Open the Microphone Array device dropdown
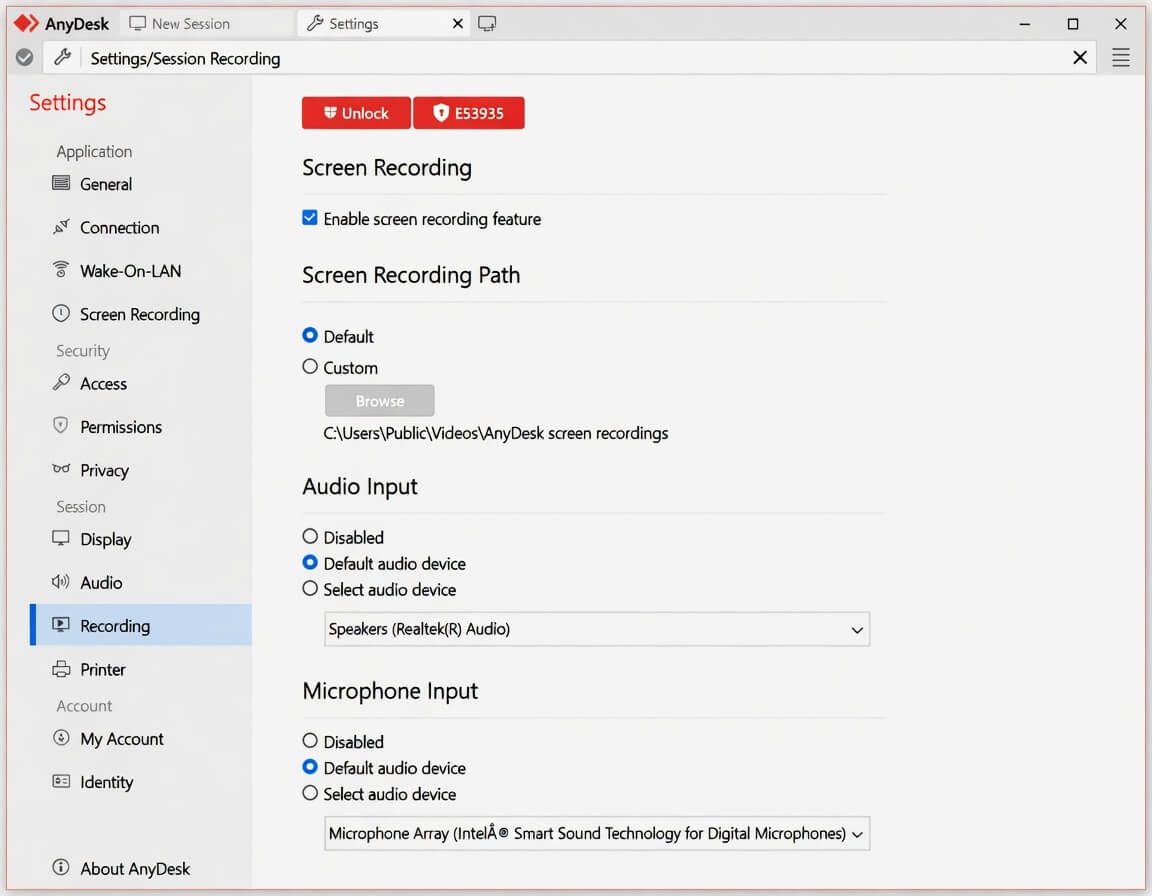Screen dimensions: 1152x896 pyautogui.click(x=597, y=833)
